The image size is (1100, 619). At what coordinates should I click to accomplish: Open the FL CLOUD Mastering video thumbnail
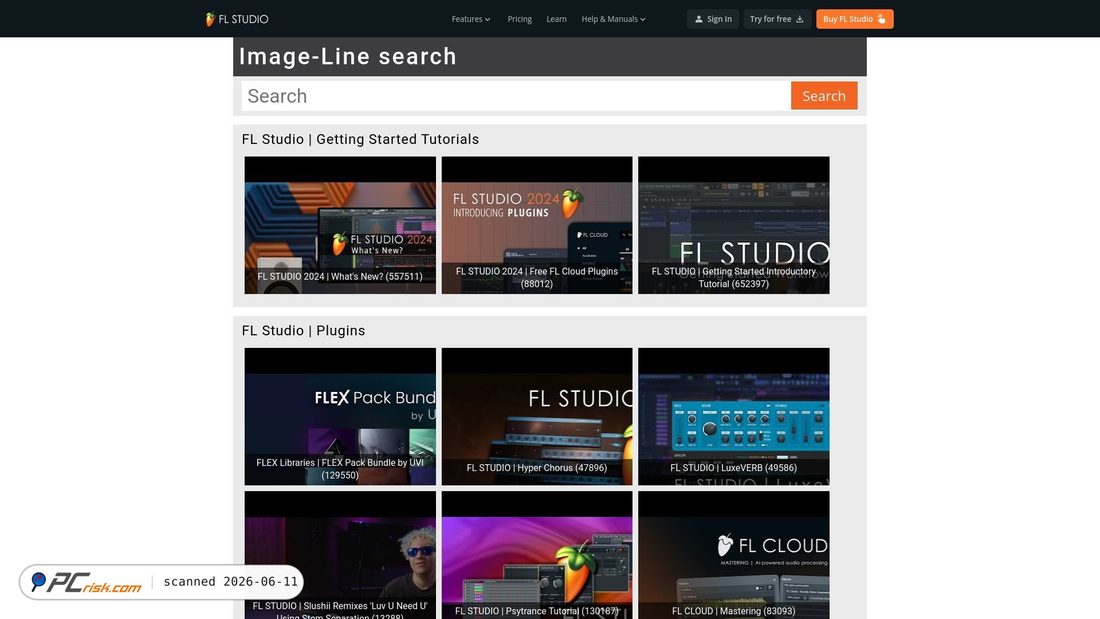734,555
